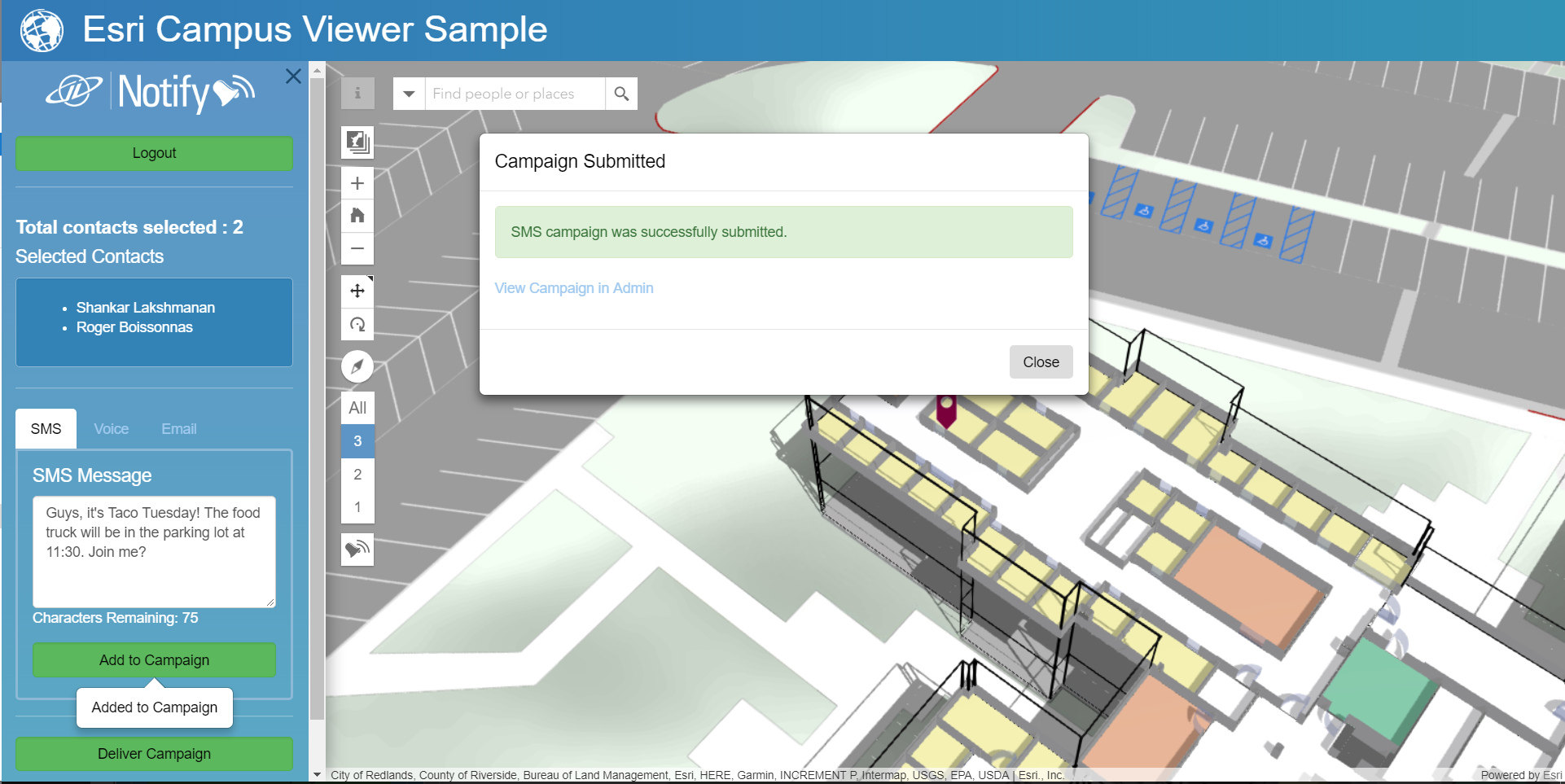Select the pan navigation tool
Screen dimensions: 1565x784
tap(357, 291)
